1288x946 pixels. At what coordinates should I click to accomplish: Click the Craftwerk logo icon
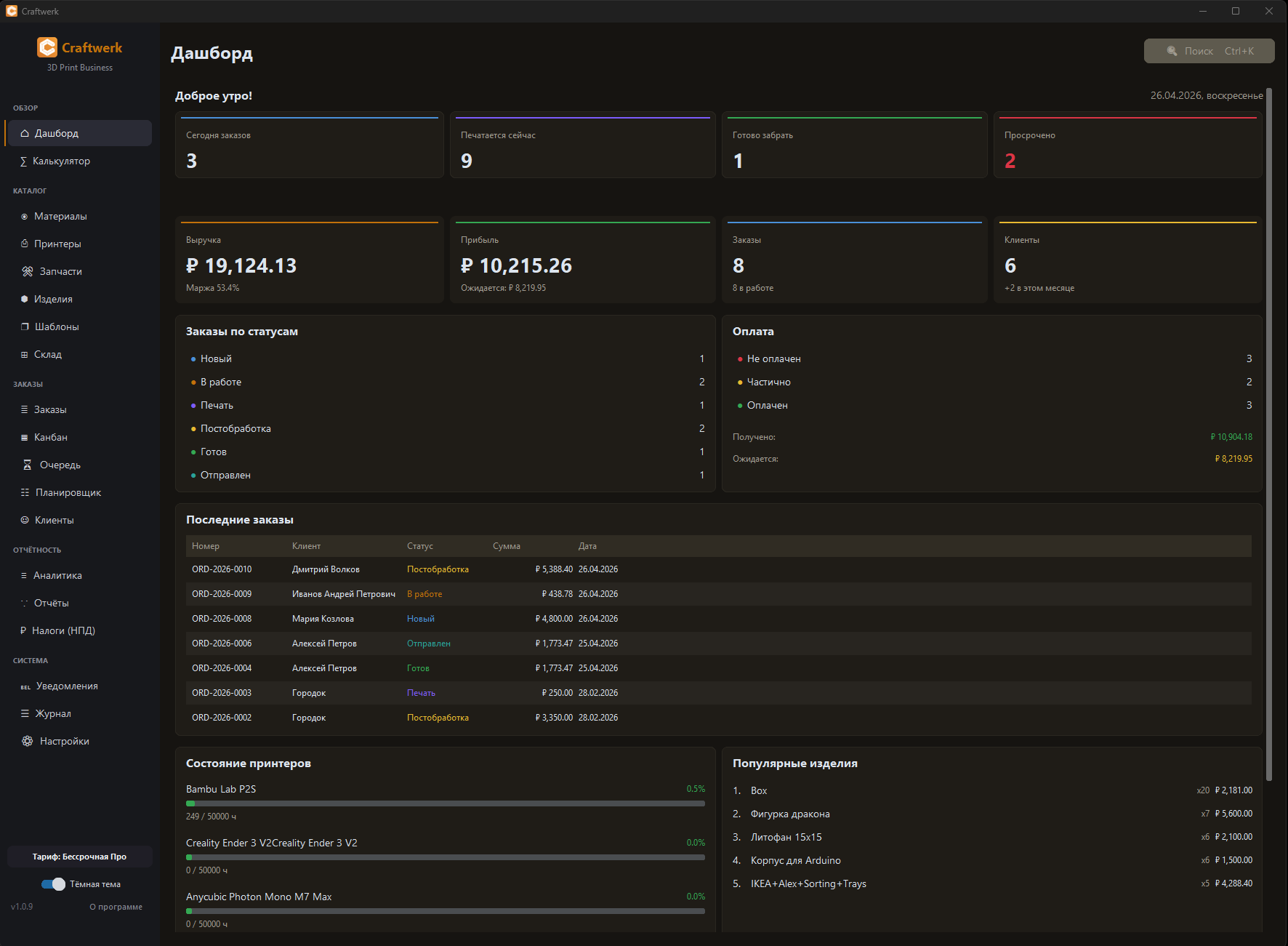point(47,48)
